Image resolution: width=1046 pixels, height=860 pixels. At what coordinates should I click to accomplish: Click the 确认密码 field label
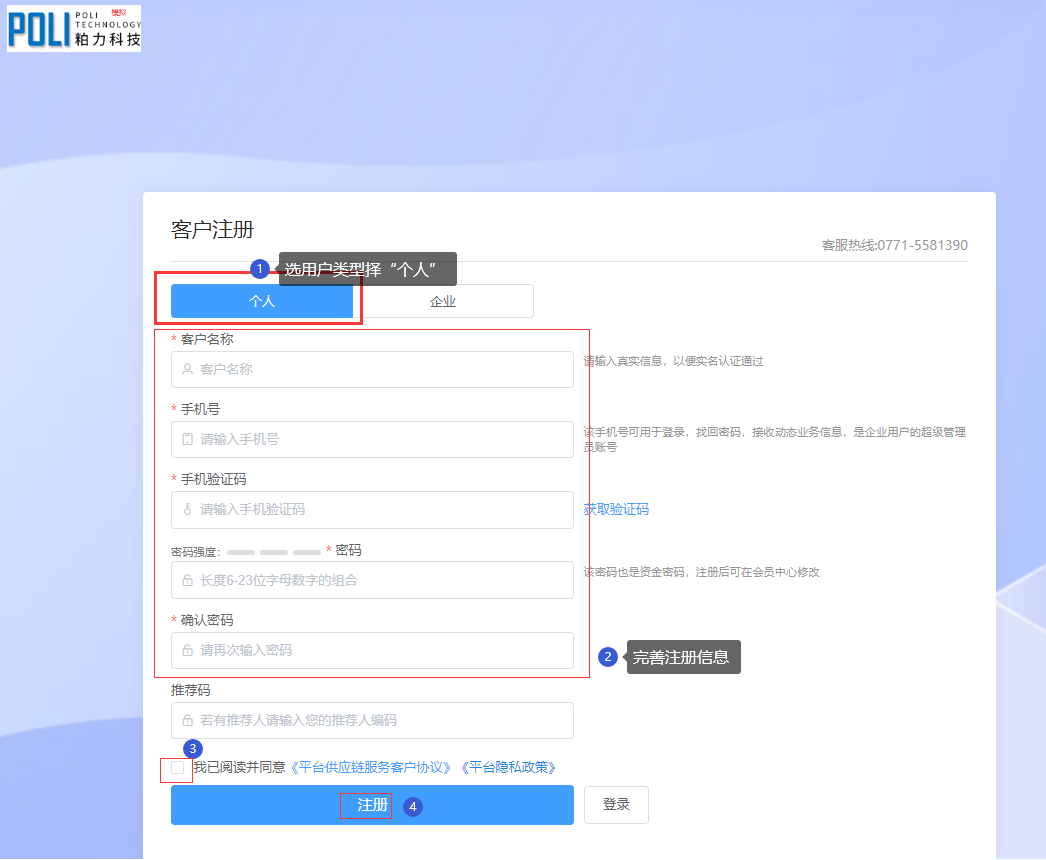pos(207,620)
